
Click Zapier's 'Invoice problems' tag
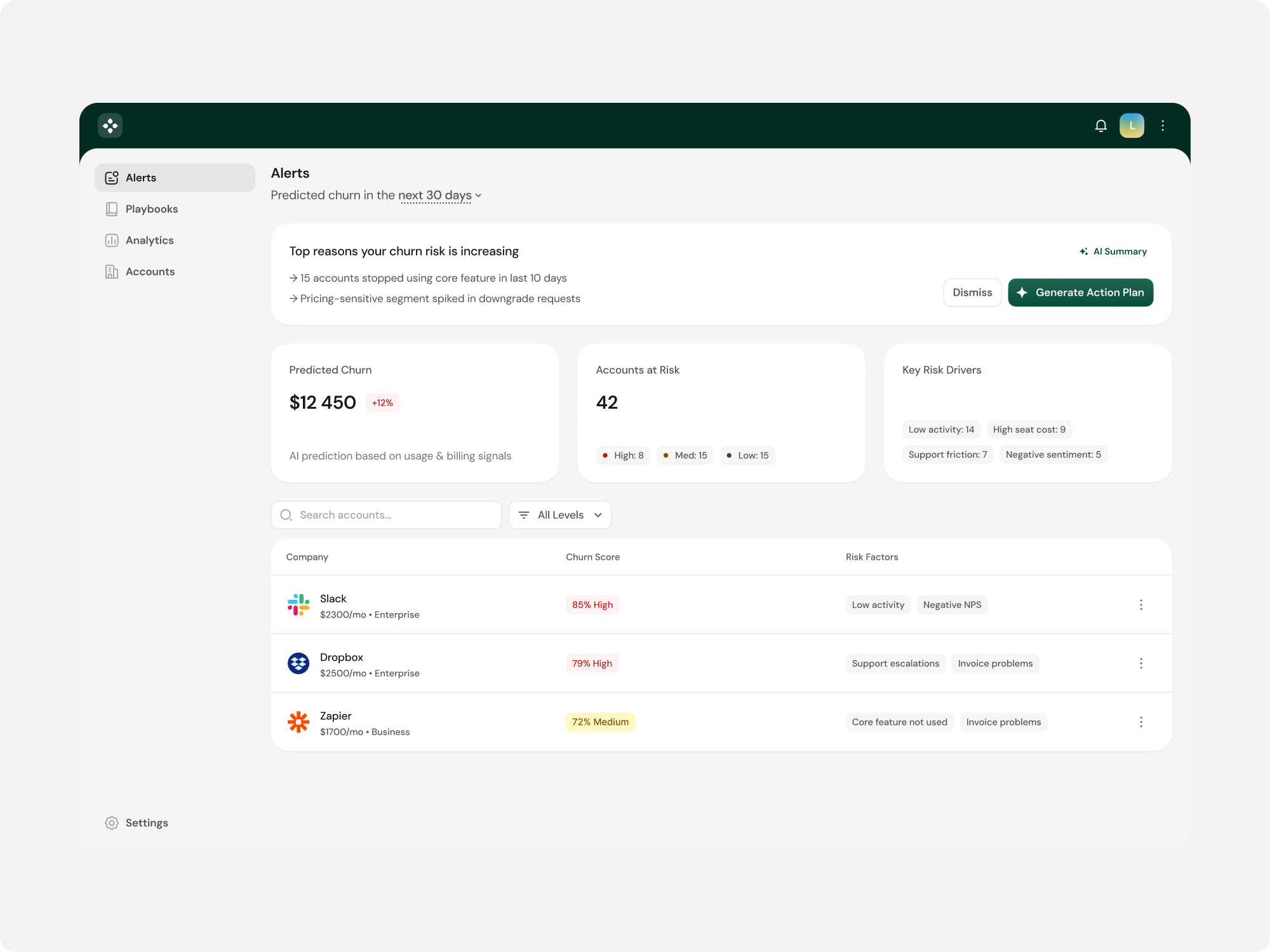pos(1004,722)
